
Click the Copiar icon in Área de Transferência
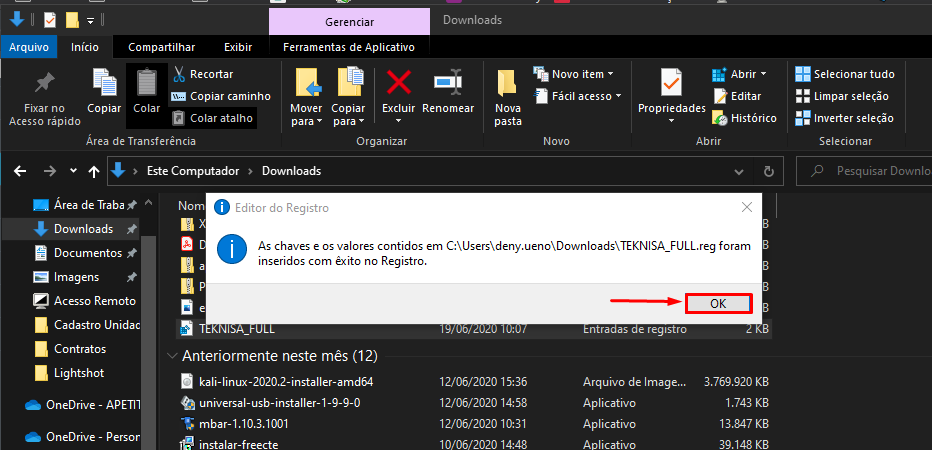pyautogui.click(x=104, y=83)
